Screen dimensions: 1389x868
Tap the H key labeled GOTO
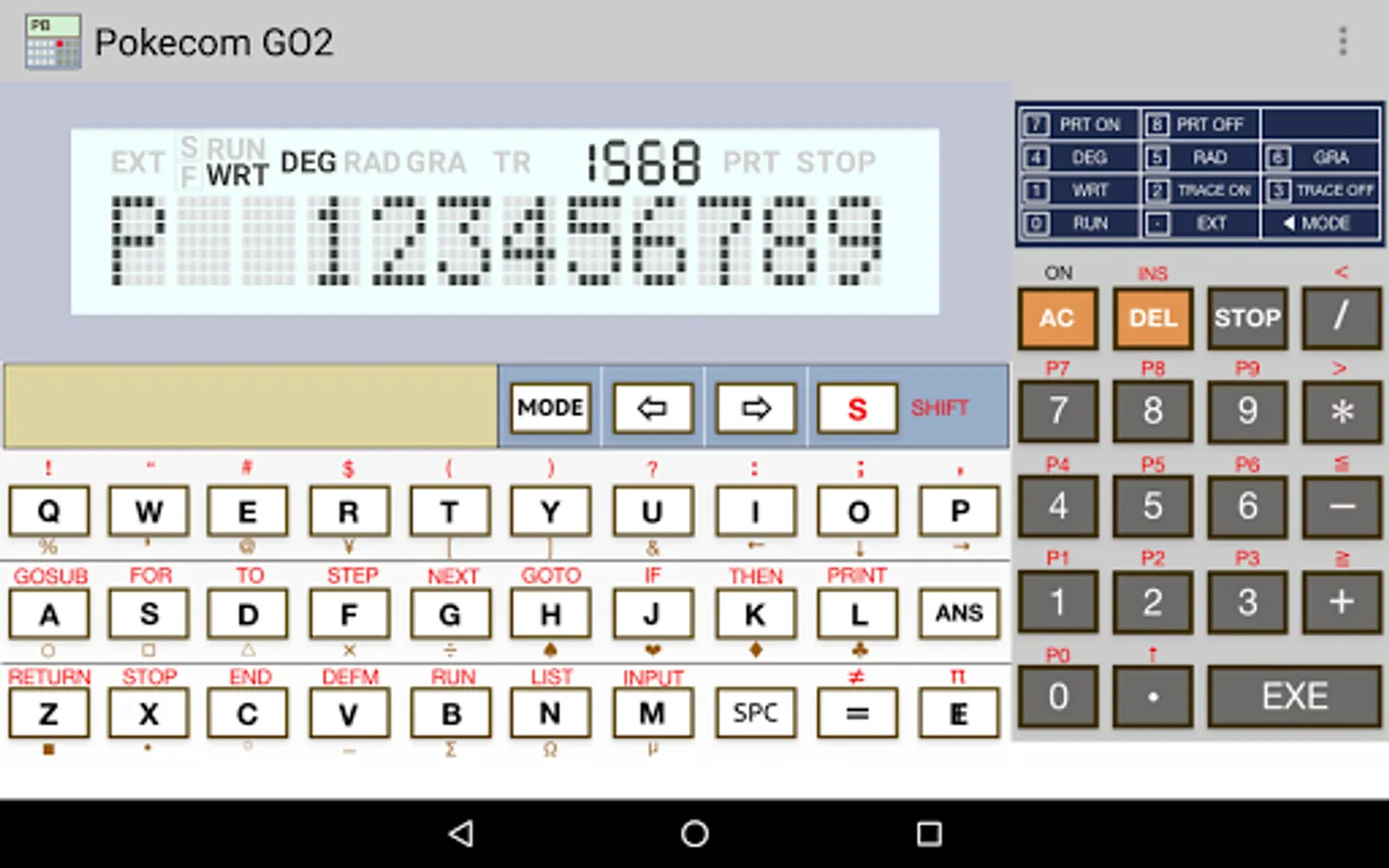pyautogui.click(x=551, y=613)
